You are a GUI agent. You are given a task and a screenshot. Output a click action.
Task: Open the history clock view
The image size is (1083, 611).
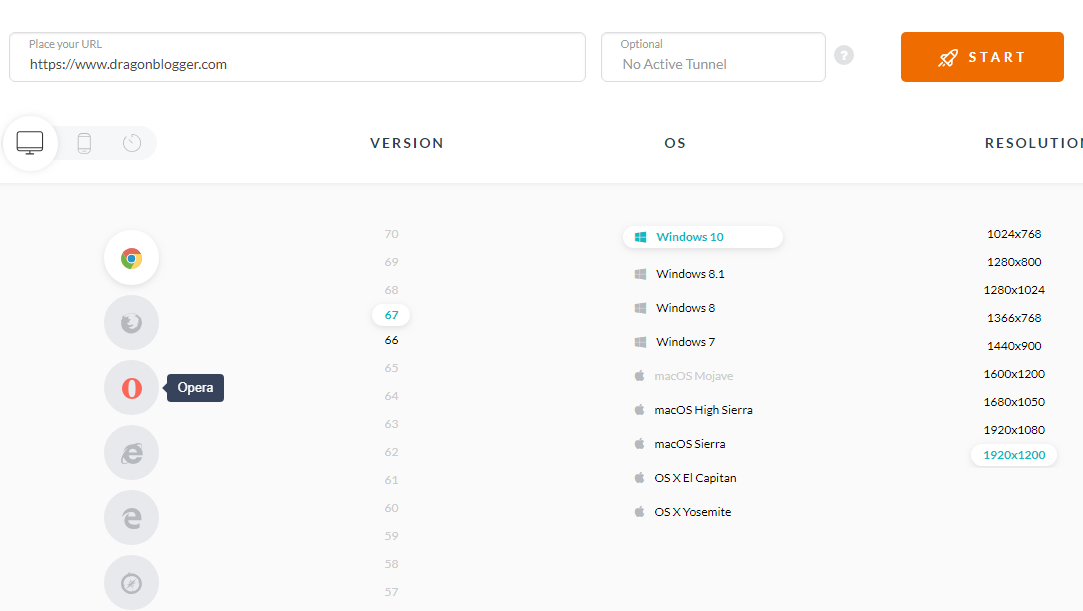[132, 143]
